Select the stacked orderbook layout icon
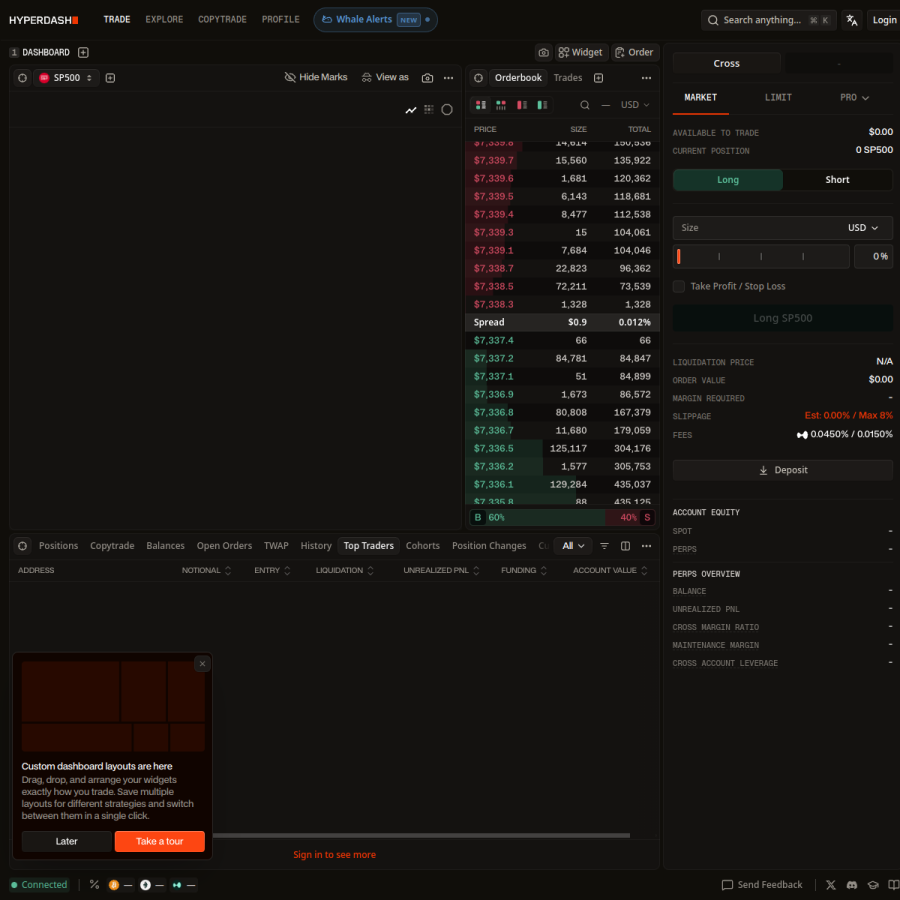The width and height of the screenshot is (900, 900). coord(501,104)
